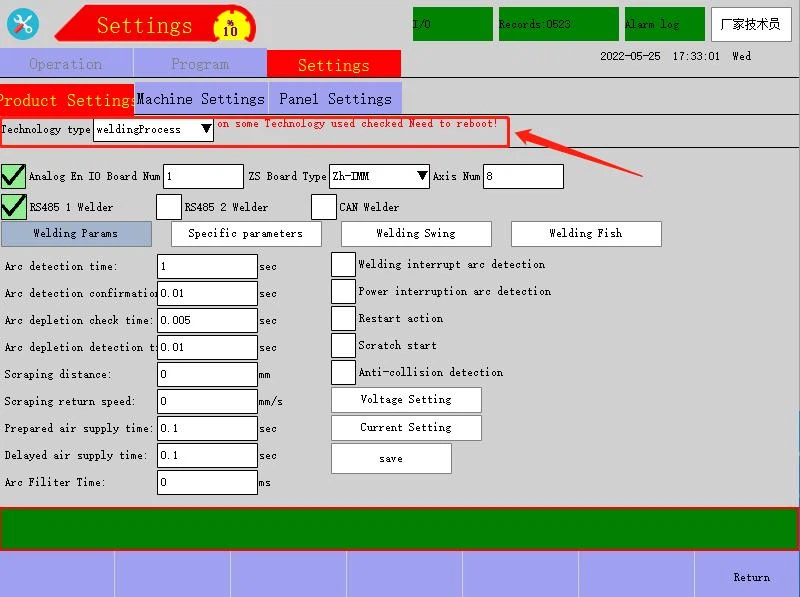Switch to the Operation tab
Viewport: 800px width, 597px height.
pos(66,64)
